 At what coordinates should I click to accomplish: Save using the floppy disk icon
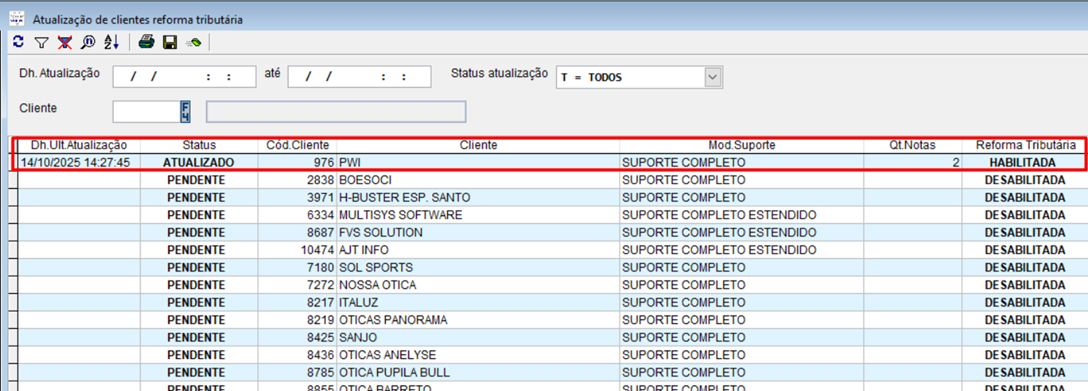pos(169,43)
